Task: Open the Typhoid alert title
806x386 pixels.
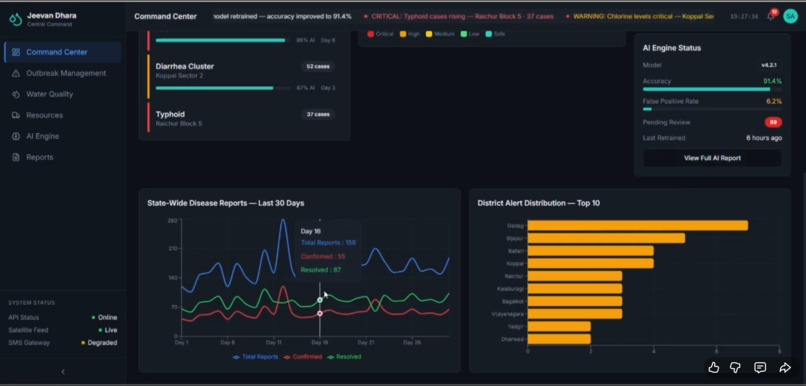Action: pyautogui.click(x=170, y=114)
